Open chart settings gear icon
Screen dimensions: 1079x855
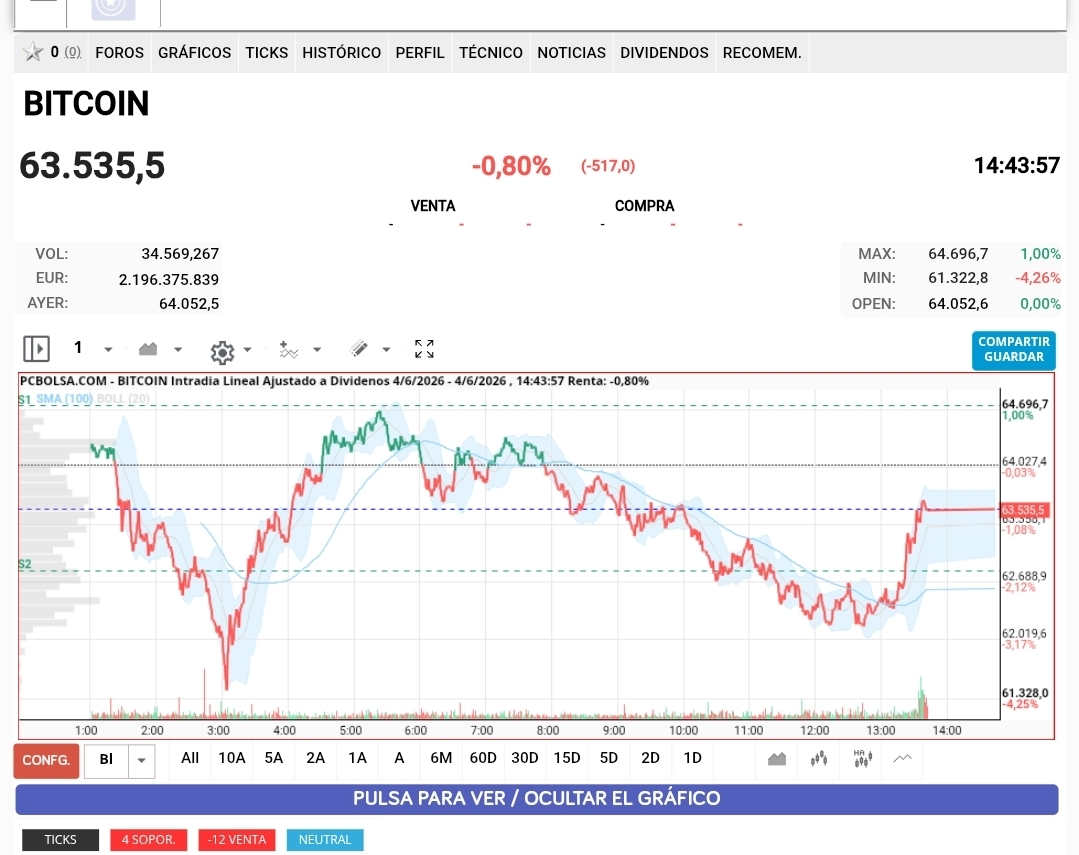point(222,352)
